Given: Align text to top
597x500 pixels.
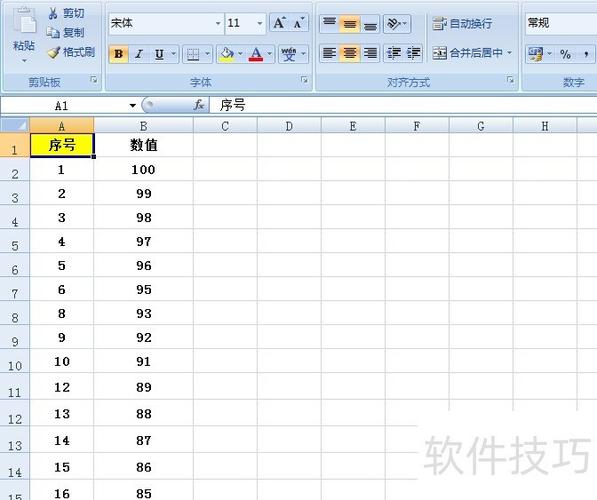Looking at the screenshot, I should pos(329,24).
